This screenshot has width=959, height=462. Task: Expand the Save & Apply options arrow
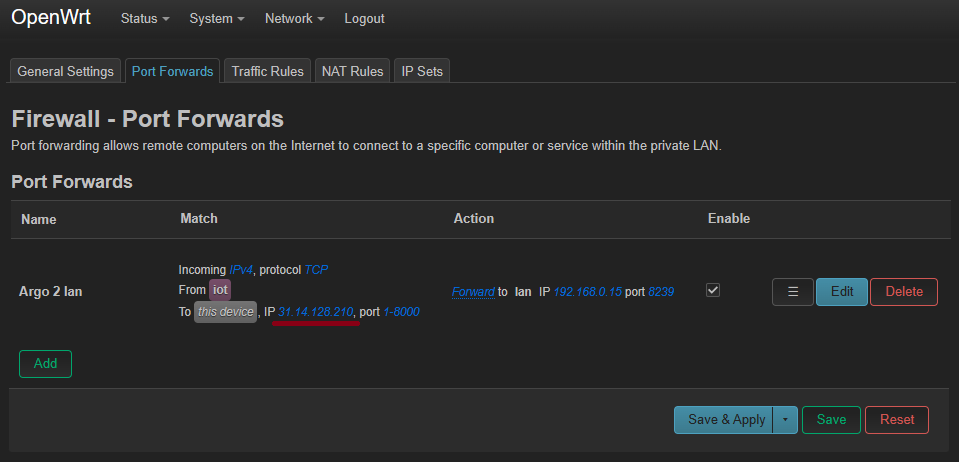click(784, 420)
